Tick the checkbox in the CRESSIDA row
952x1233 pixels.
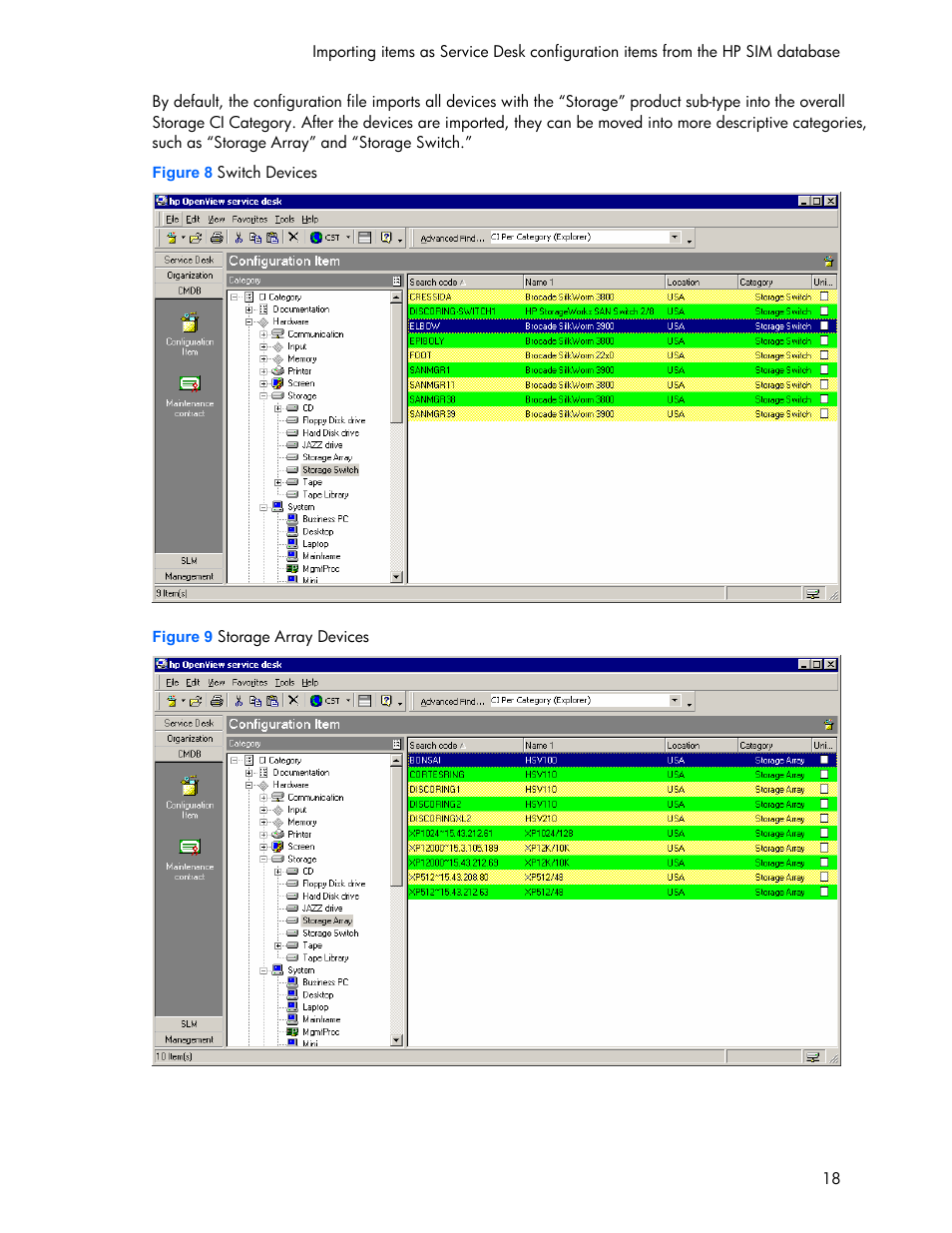pos(824,297)
